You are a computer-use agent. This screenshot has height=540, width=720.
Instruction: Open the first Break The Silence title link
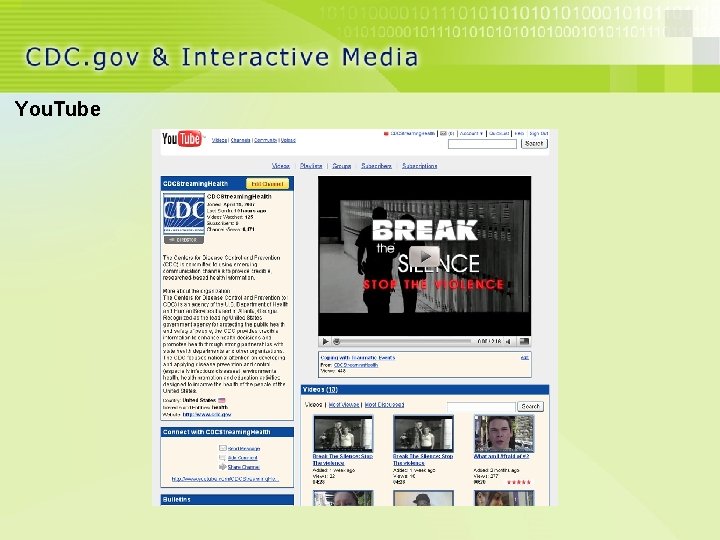[343, 460]
